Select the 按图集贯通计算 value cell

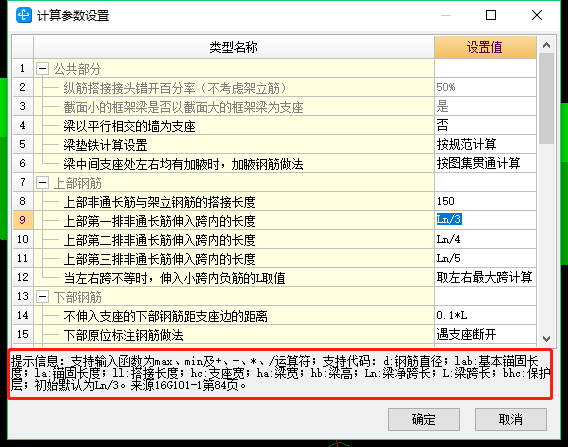[485, 163]
